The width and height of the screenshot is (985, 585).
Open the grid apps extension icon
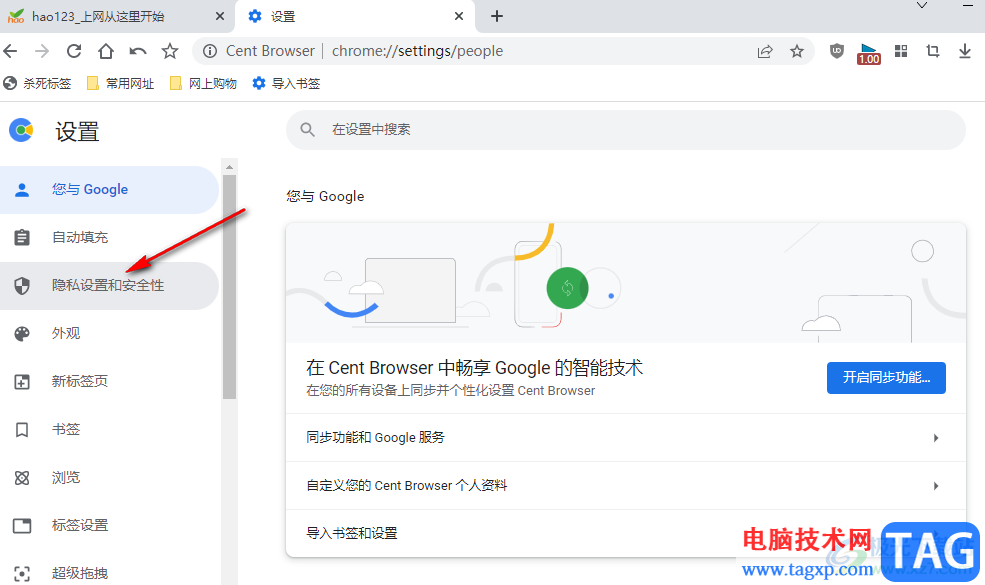[901, 52]
